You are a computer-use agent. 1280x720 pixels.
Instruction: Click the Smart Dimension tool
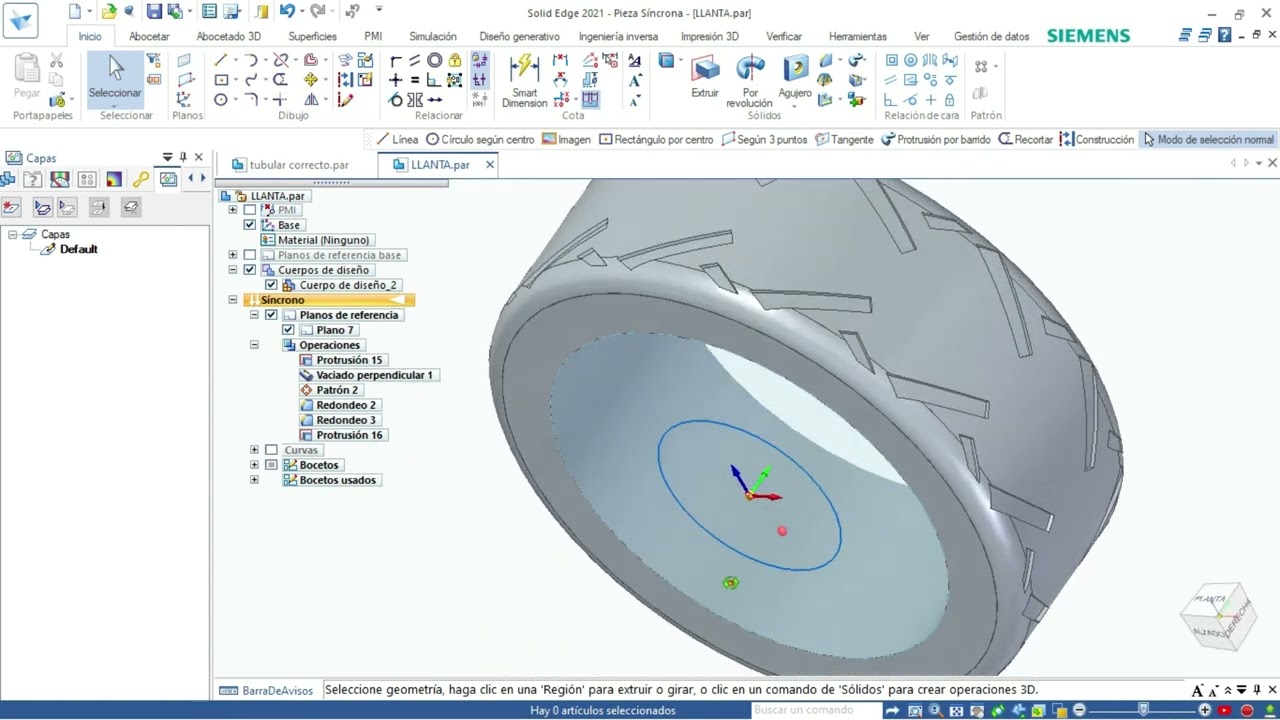pos(524,81)
